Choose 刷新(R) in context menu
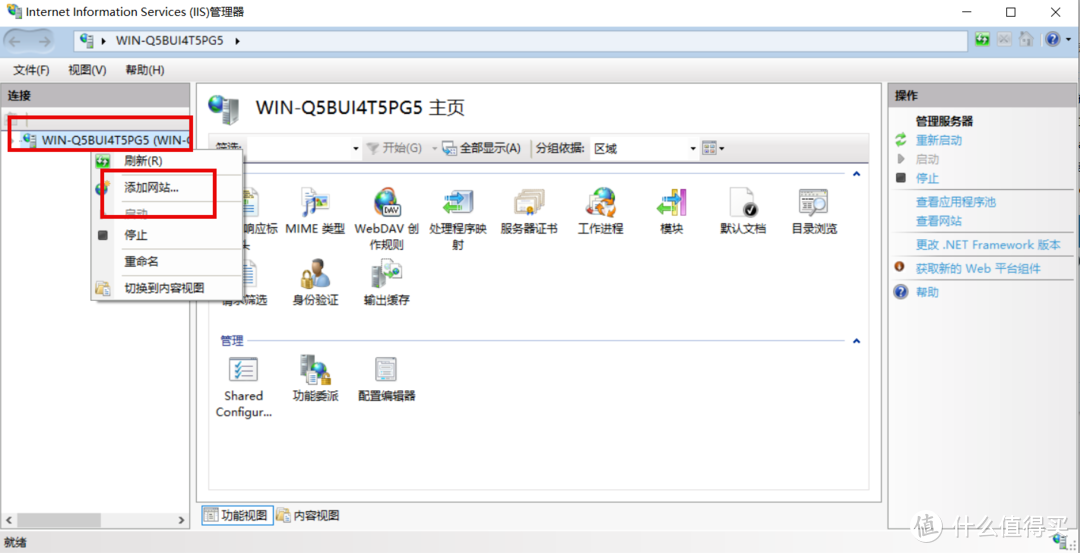 (166, 161)
